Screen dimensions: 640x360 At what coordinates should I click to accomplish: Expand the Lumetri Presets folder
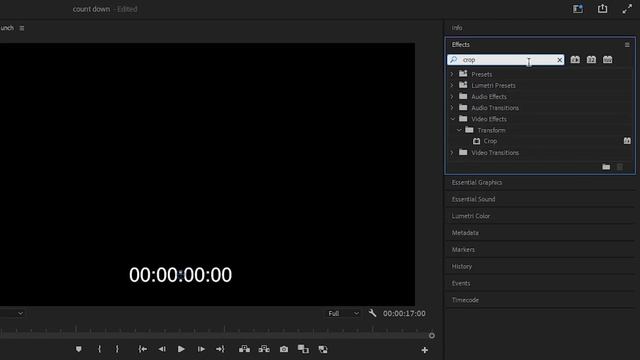[452, 85]
